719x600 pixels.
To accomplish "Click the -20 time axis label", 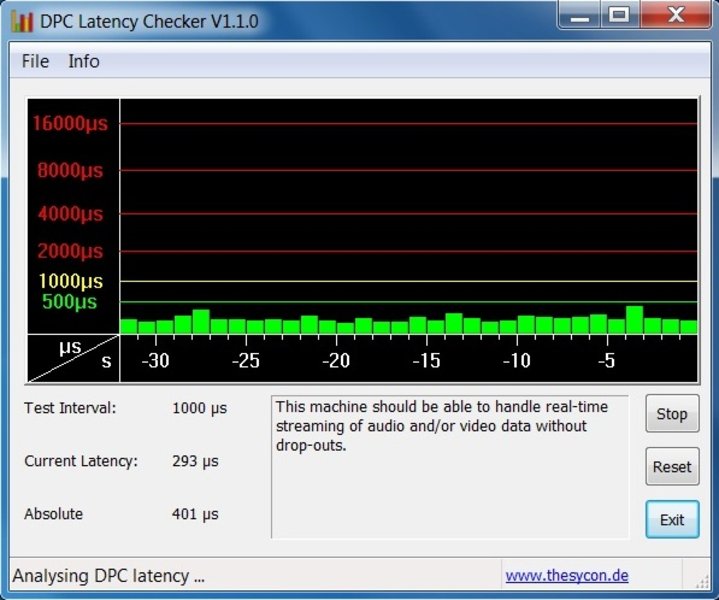I will (x=336, y=361).
